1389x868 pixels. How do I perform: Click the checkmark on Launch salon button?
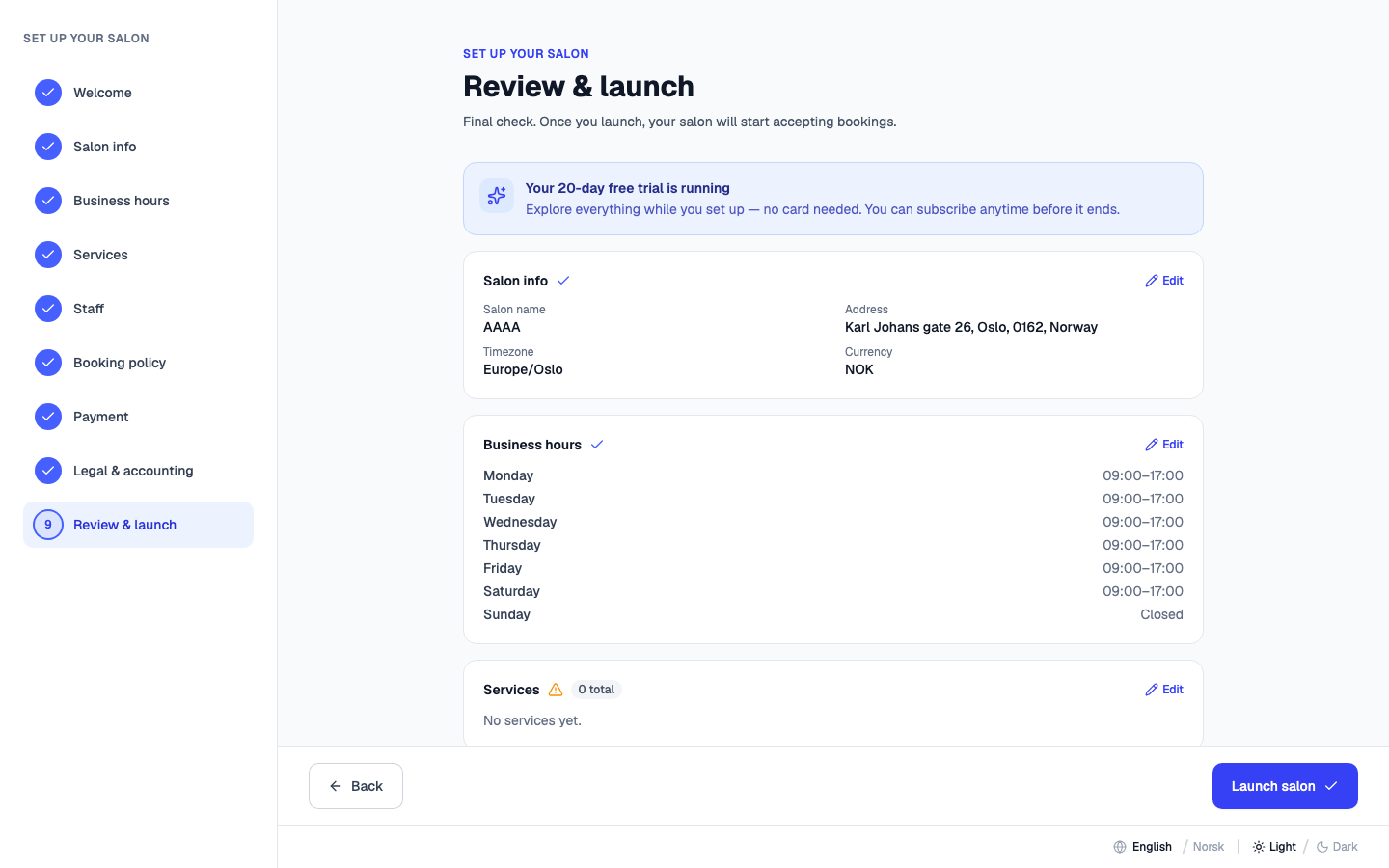[x=1331, y=786]
